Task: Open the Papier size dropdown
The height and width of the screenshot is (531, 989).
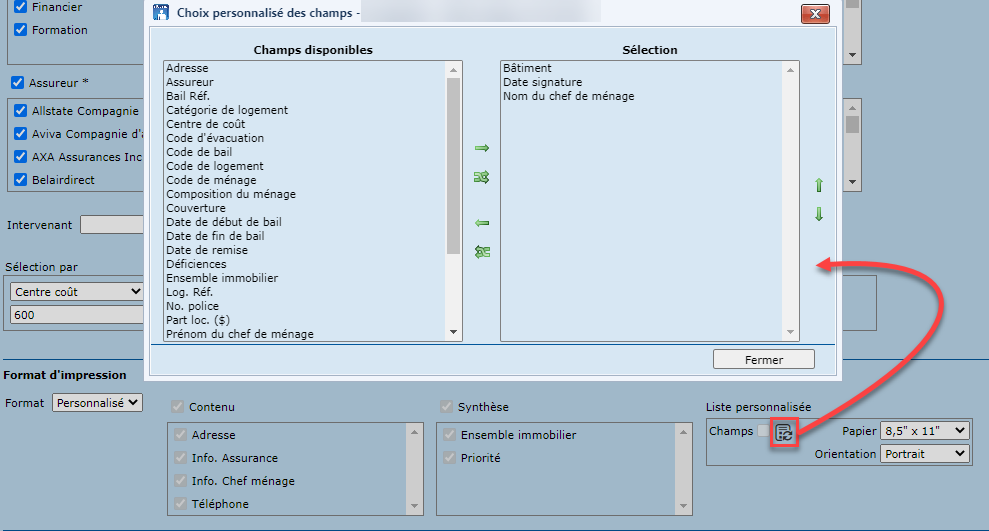Action: 924,431
